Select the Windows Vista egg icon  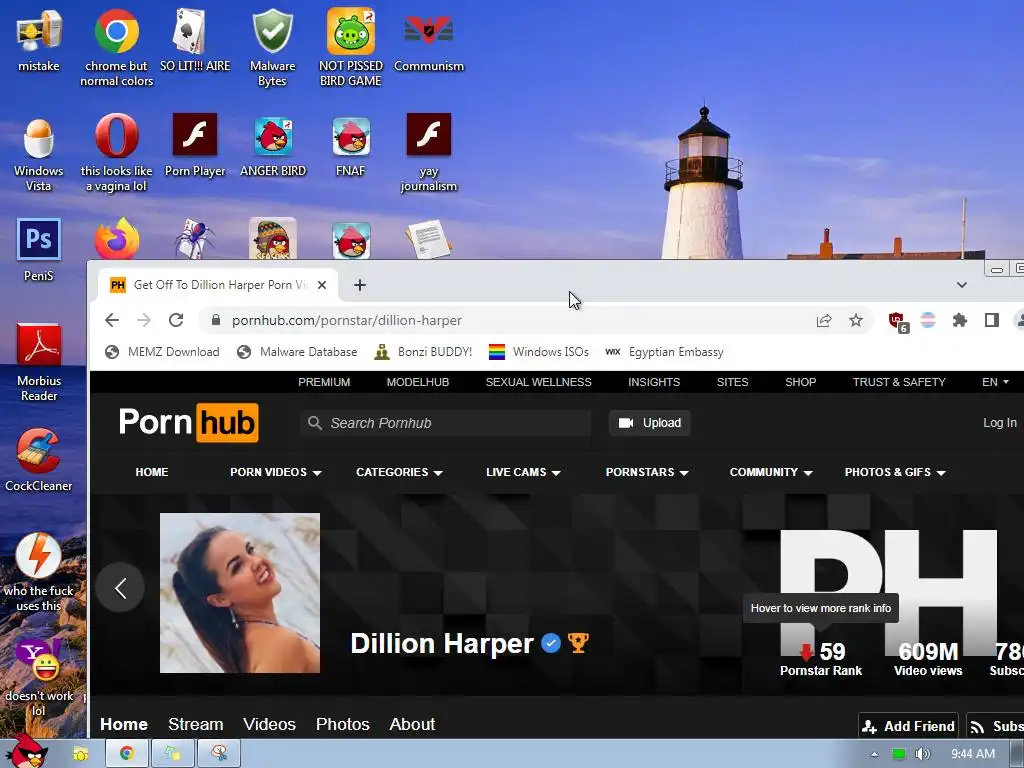(39, 154)
